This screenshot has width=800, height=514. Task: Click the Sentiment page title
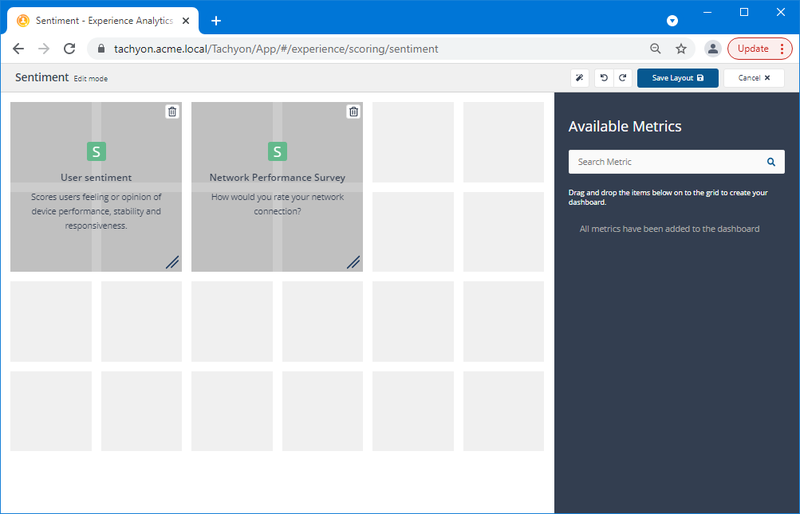click(x=42, y=77)
